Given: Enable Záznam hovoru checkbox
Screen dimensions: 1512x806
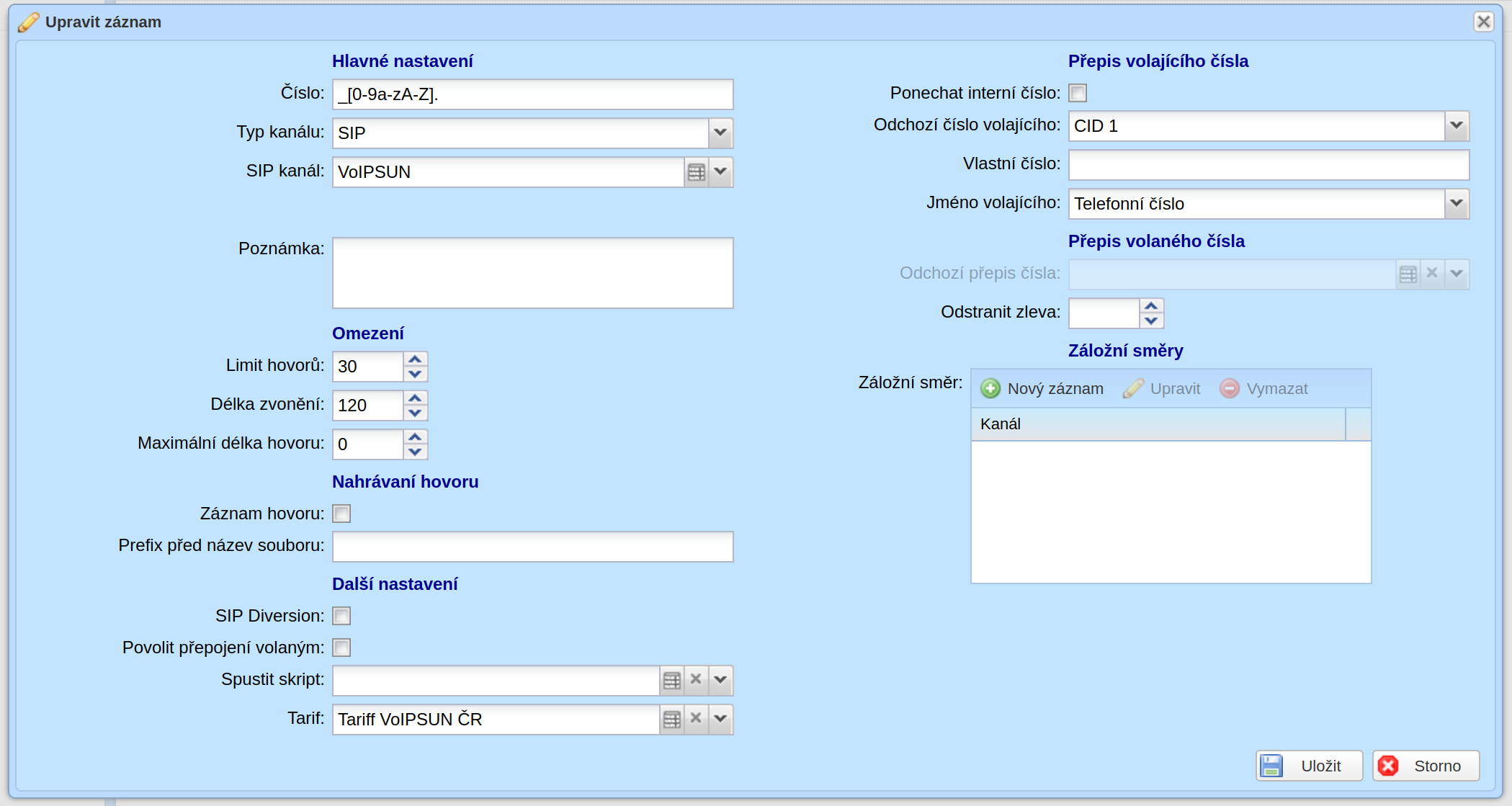Looking at the screenshot, I should (x=341, y=514).
